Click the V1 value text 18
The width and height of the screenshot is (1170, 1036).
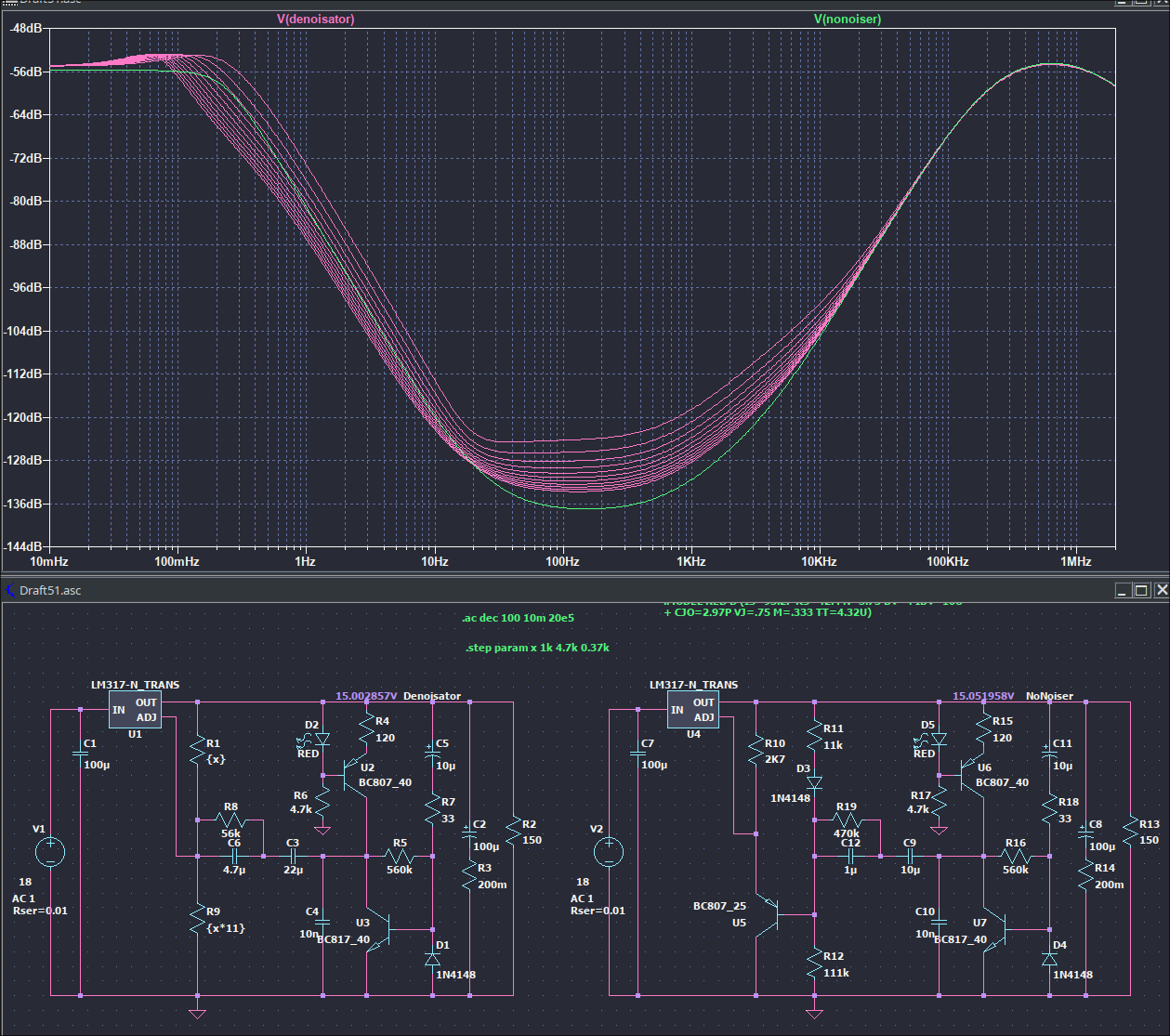(25, 882)
